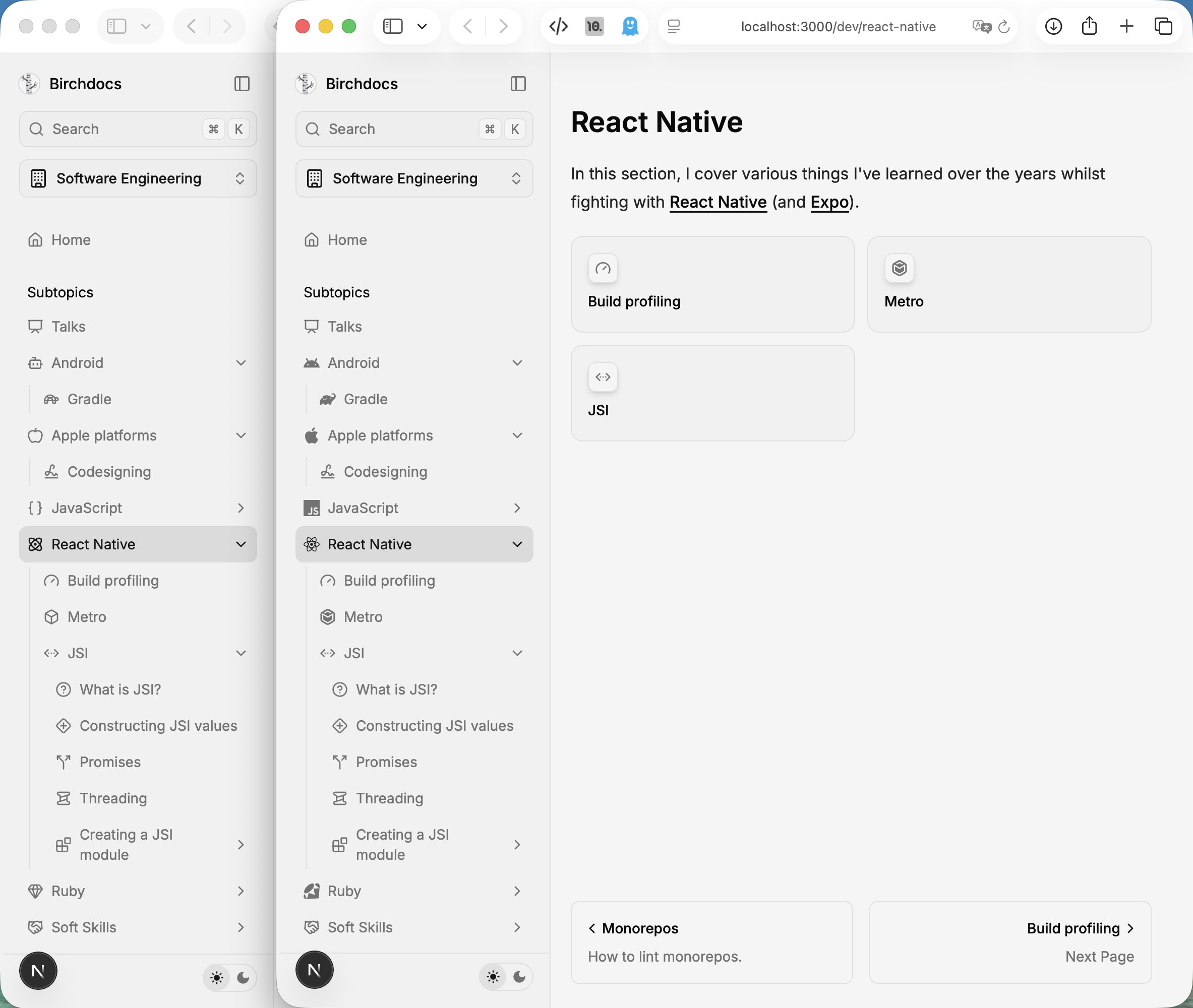Click the What is JSI? question icon in front sidebar
This screenshot has width=1193, height=1008.
pos(340,689)
